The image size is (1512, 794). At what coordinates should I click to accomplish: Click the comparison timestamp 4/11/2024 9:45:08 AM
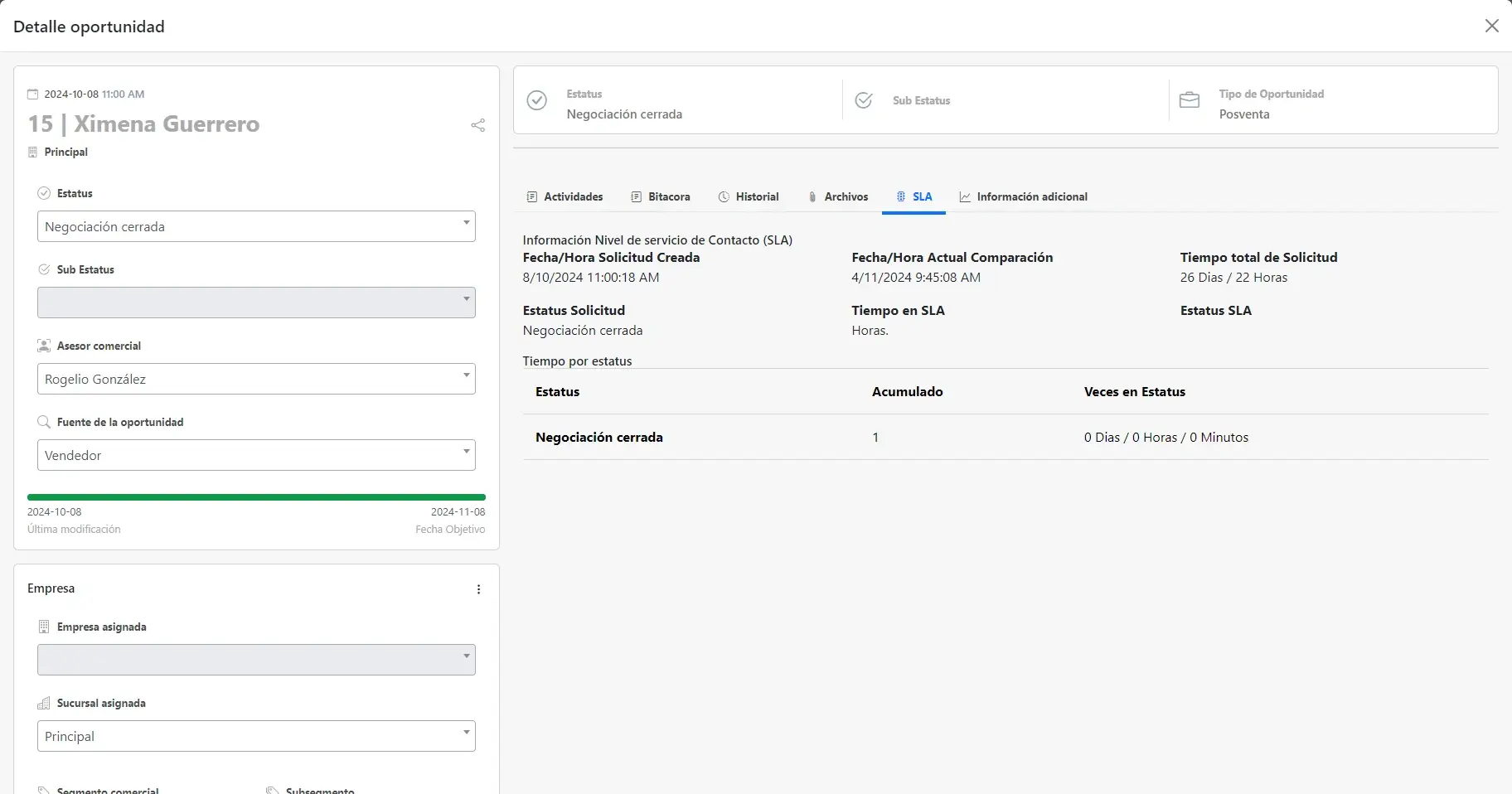coord(916,278)
